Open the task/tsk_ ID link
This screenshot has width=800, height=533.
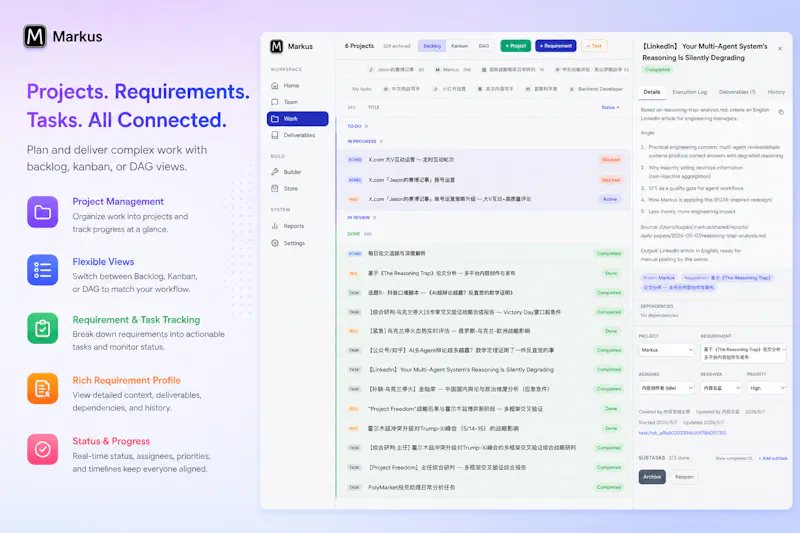tap(682, 433)
